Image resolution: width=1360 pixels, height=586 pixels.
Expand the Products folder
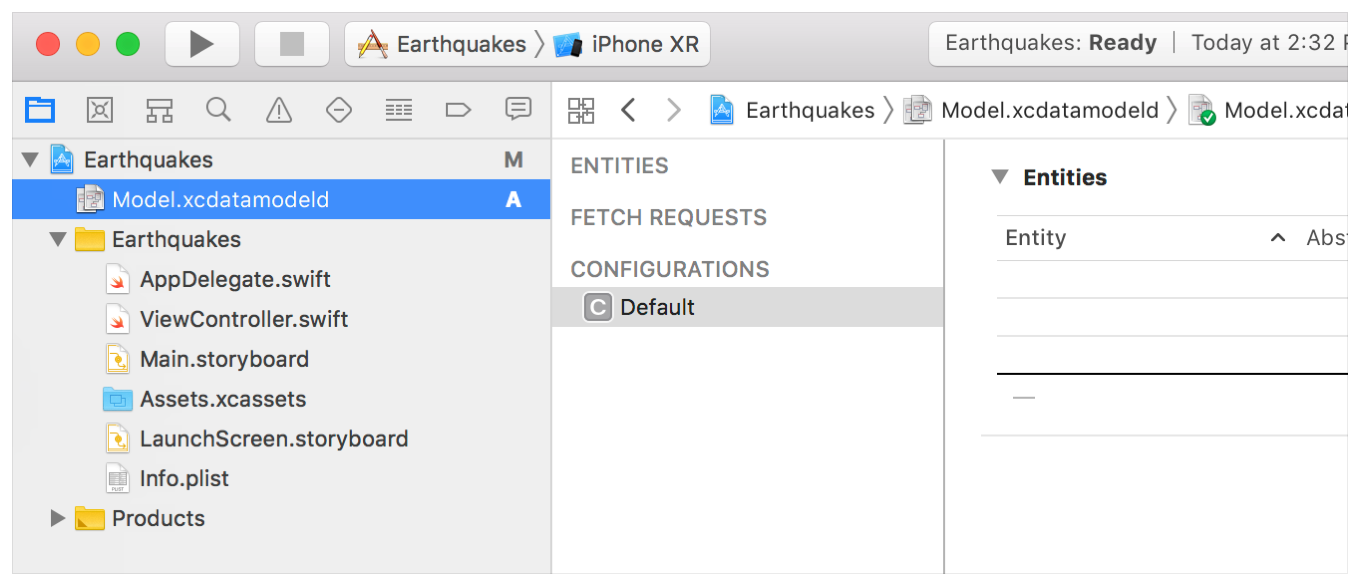[58, 518]
